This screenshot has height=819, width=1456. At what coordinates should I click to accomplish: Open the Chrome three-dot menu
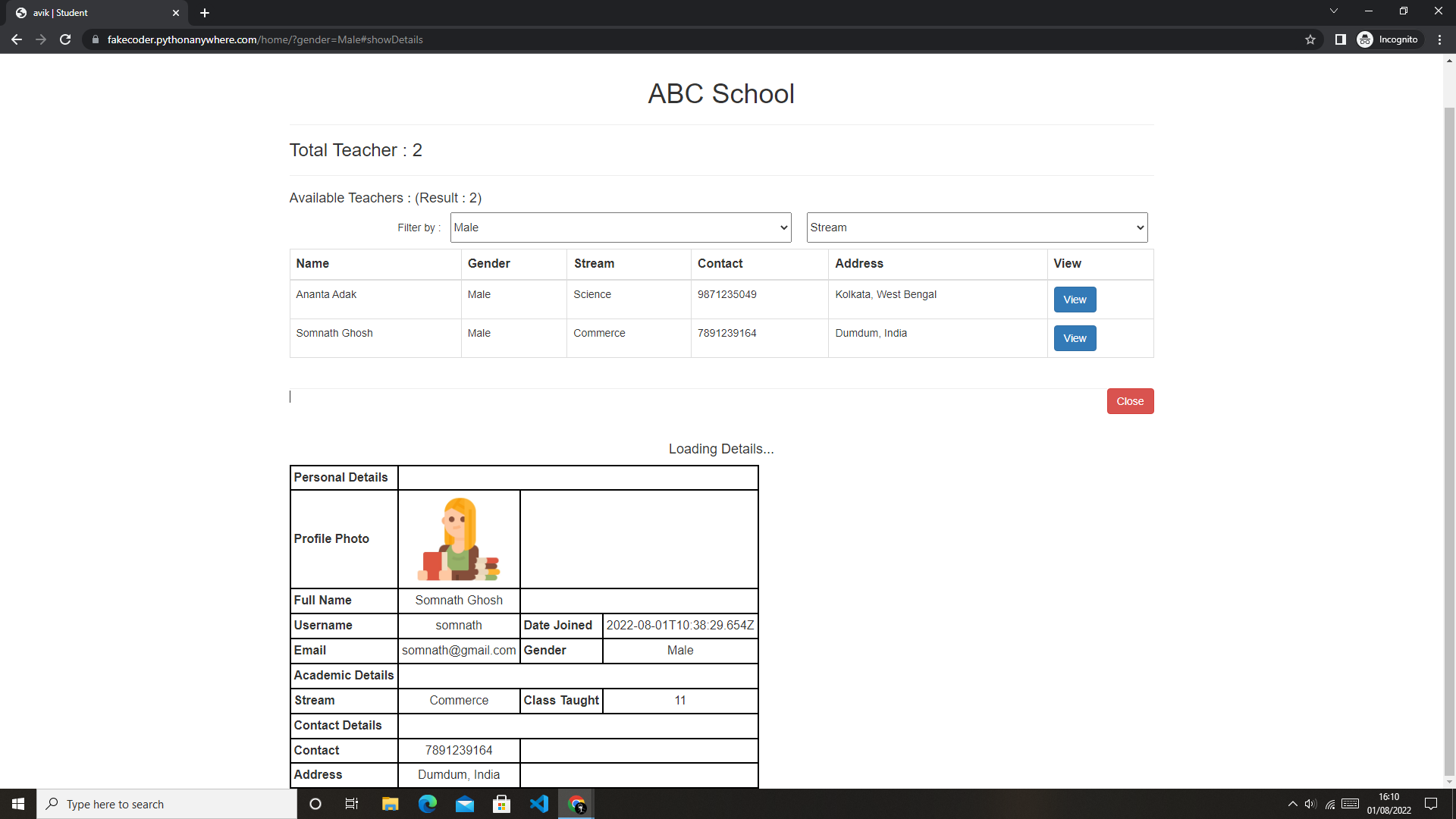click(1439, 39)
